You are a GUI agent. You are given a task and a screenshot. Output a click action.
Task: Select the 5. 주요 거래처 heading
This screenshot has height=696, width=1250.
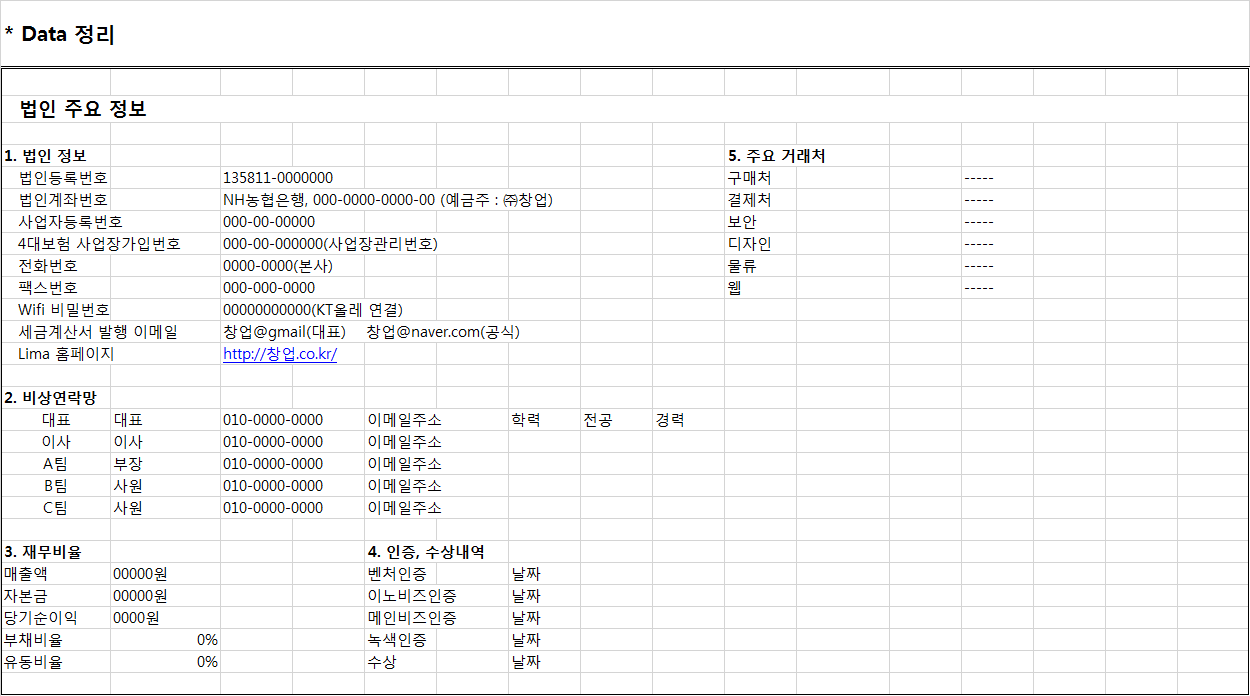click(x=776, y=155)
